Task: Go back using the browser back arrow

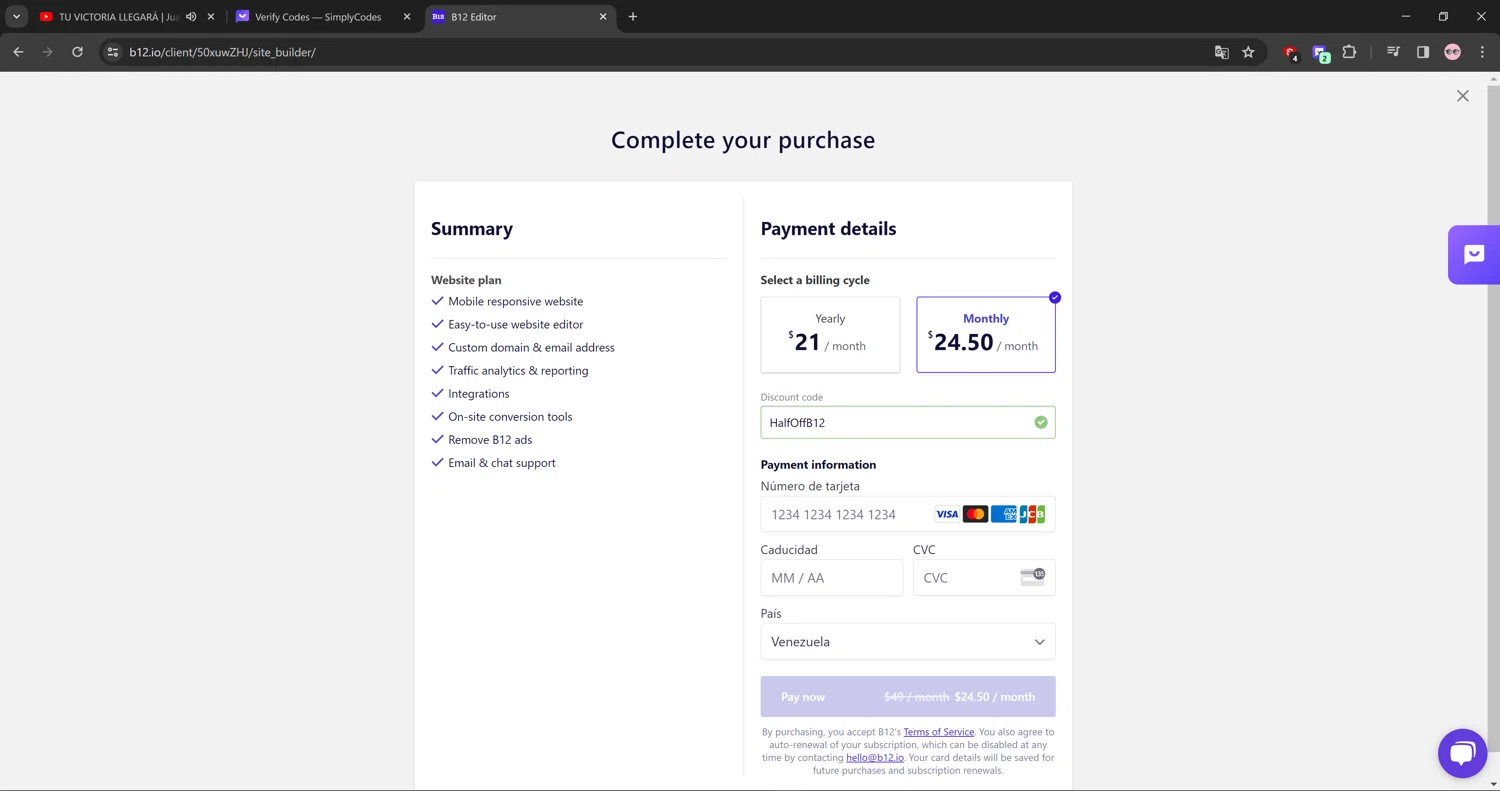Action: click(x=18, y=52)
